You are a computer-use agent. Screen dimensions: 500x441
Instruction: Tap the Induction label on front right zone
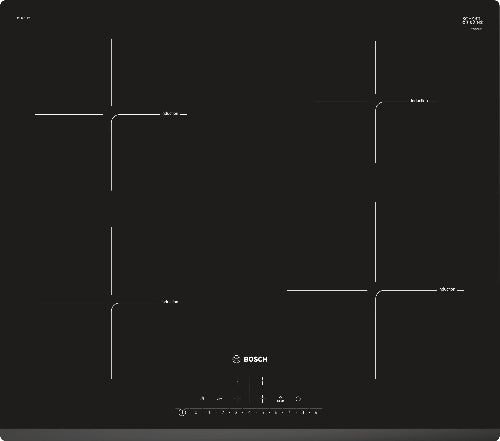tap(447, 289)
